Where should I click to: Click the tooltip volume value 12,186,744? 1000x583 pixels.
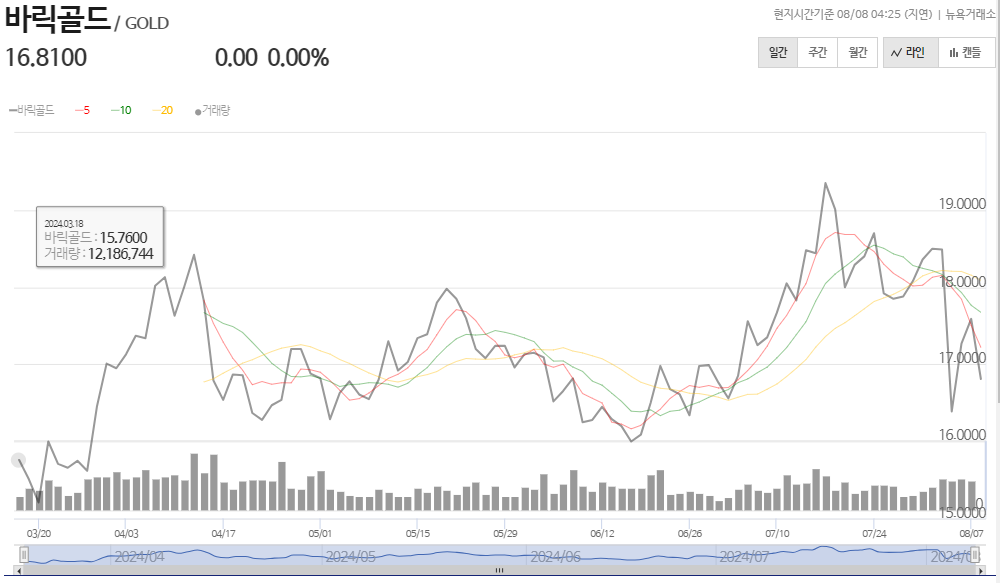pos(121,254)
